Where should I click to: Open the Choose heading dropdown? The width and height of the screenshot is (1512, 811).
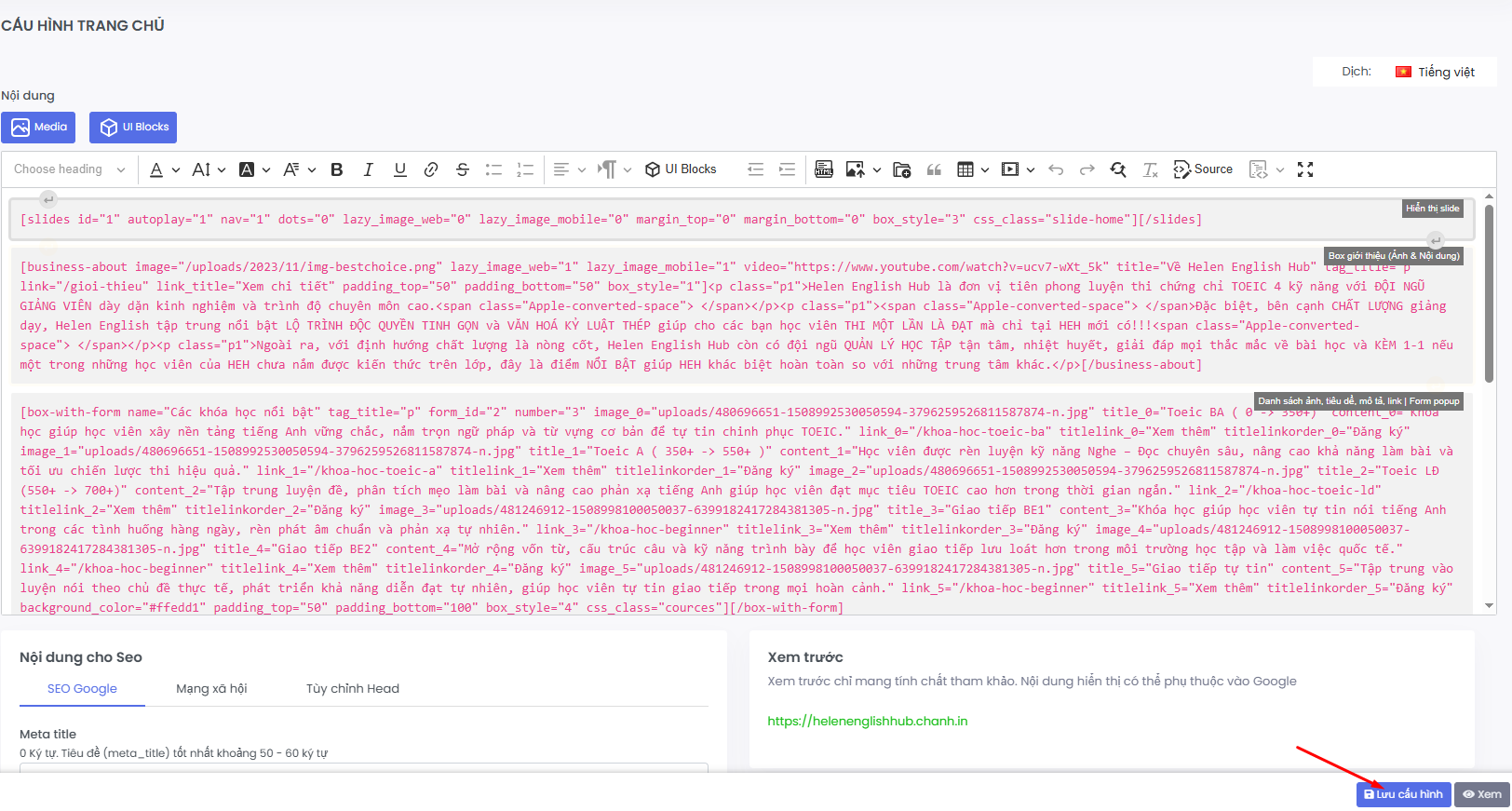(70, 169)
